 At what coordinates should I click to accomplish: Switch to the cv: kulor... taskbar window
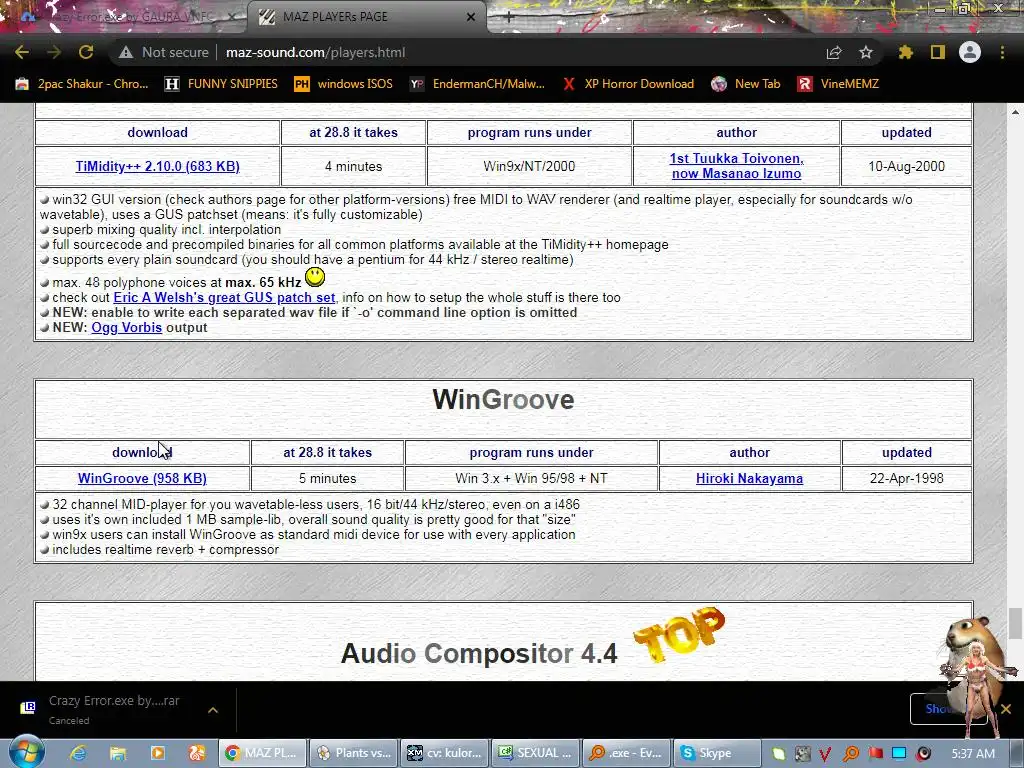coord(443,753)
